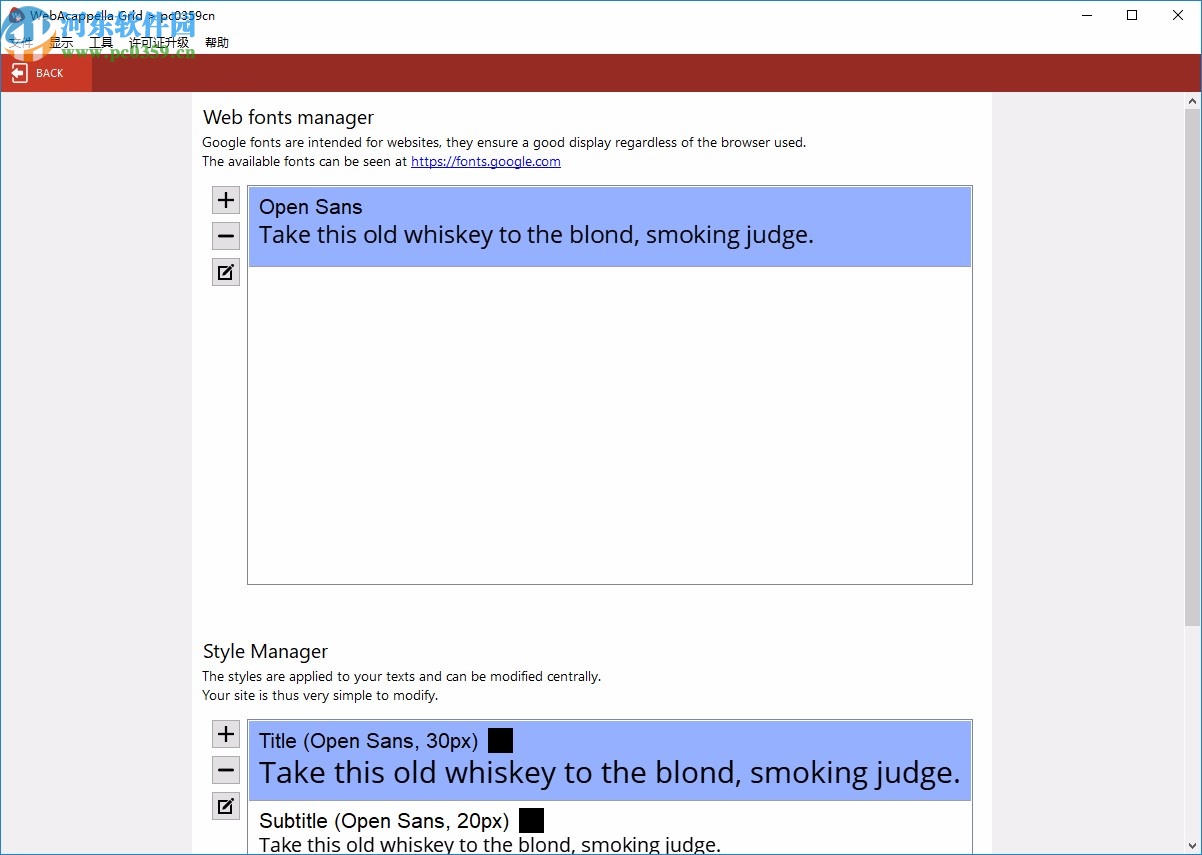Open the 显示 menu
Image resolution: width=1202 pixels, height=855 pixels.
point(62,43)
